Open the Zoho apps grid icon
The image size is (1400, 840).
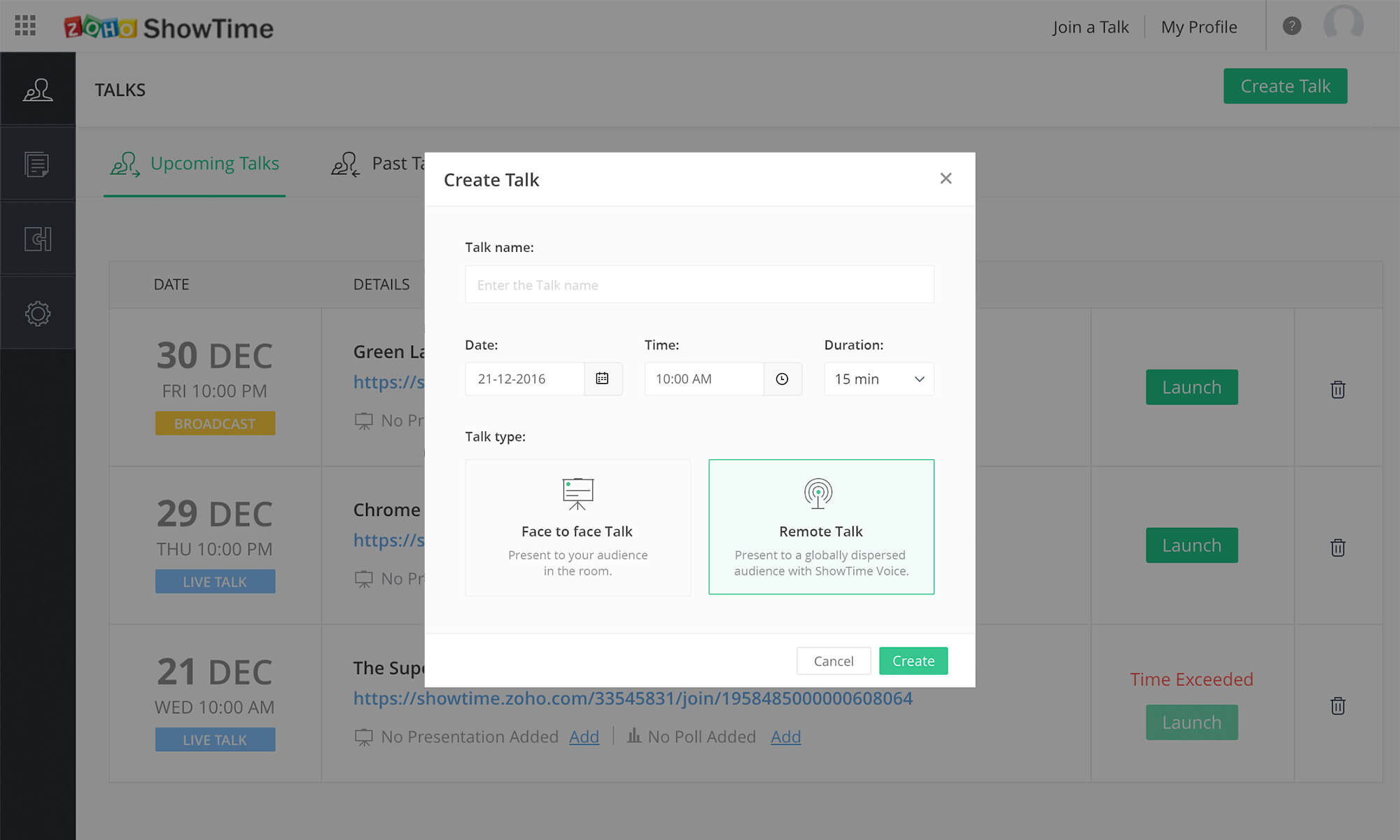(x=25, y=26)
